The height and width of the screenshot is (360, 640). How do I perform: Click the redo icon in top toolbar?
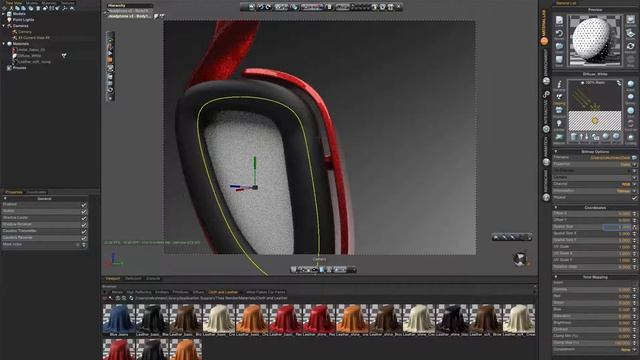pos(268,7)
